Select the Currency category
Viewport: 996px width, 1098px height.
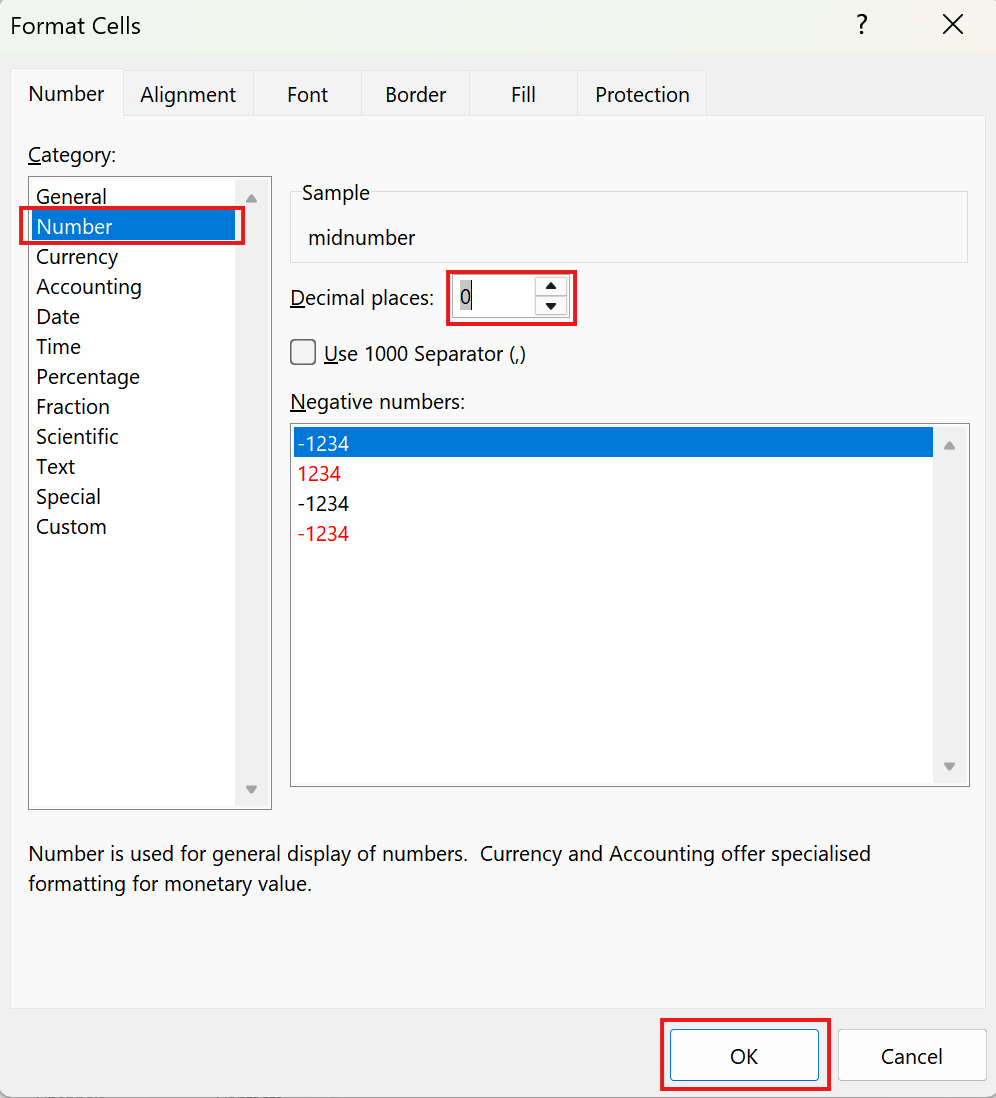click(x=77, y=257)
